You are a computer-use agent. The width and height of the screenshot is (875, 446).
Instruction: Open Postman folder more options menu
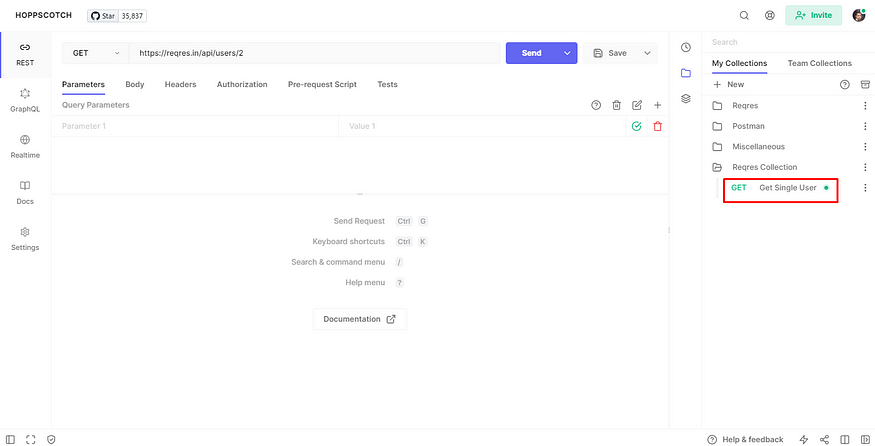(x=865, y=126)
